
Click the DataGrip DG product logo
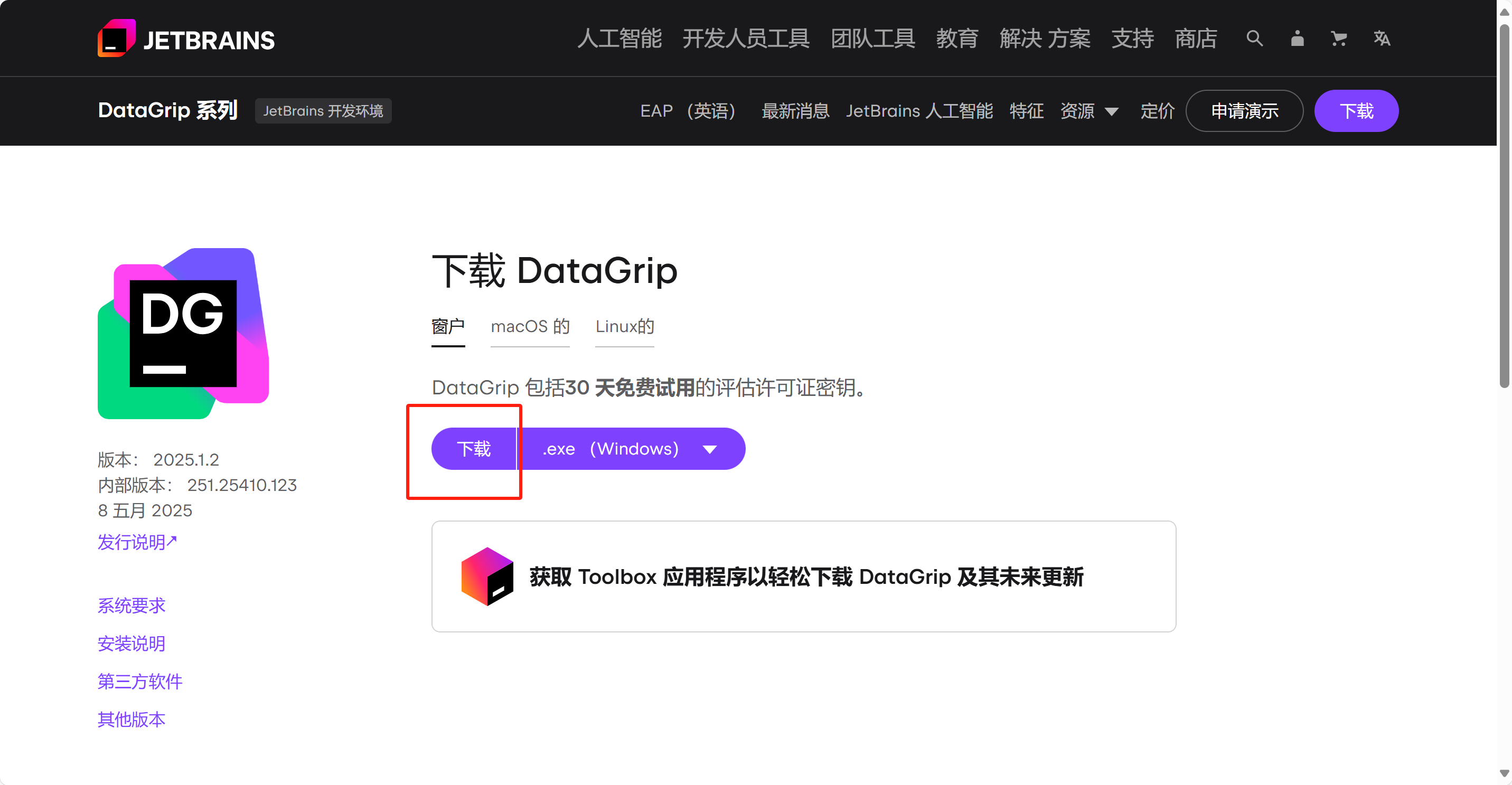point(183,333)
